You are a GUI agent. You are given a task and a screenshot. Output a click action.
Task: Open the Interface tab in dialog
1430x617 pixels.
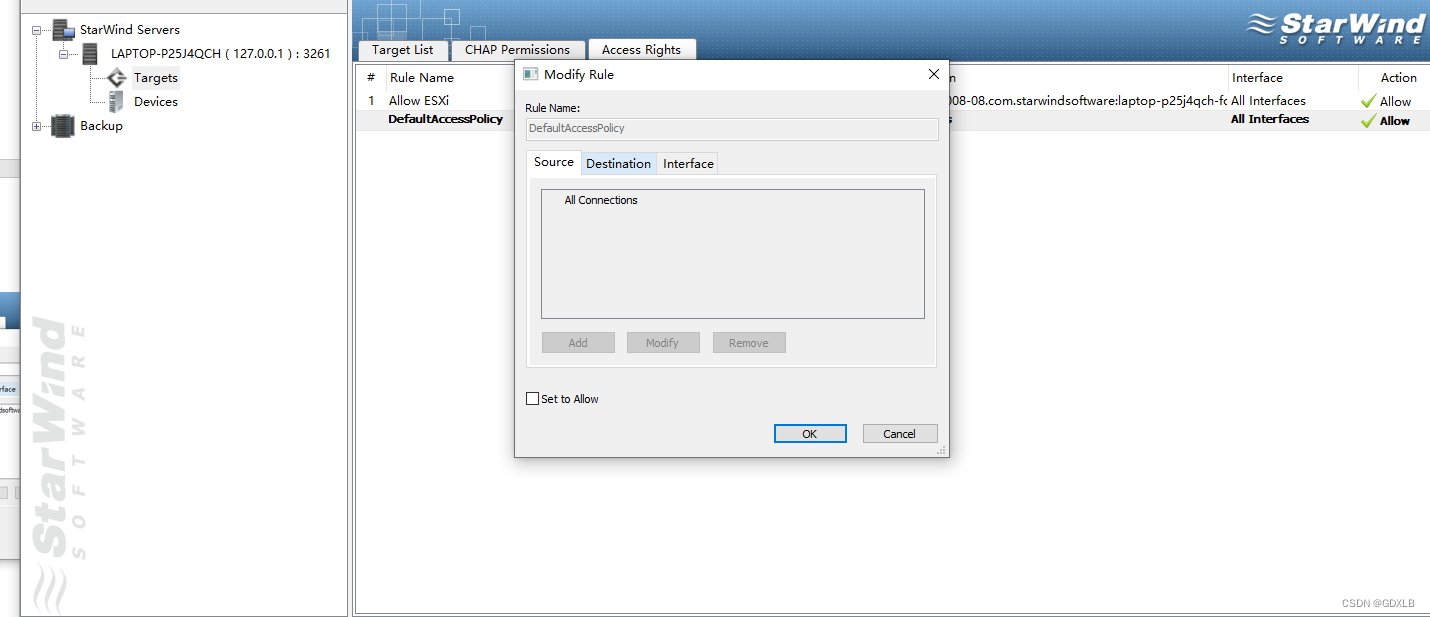coord(688,163)
